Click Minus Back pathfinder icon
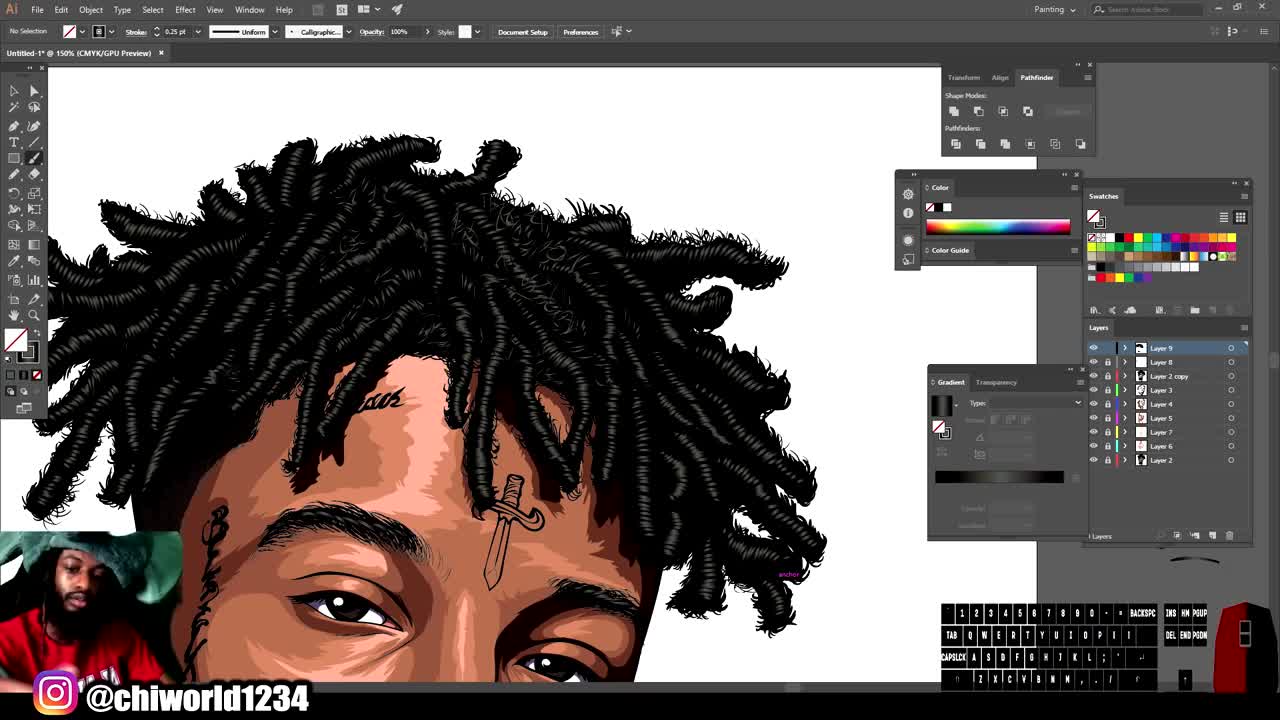 pyautogui.click(x=1080, y=144)
